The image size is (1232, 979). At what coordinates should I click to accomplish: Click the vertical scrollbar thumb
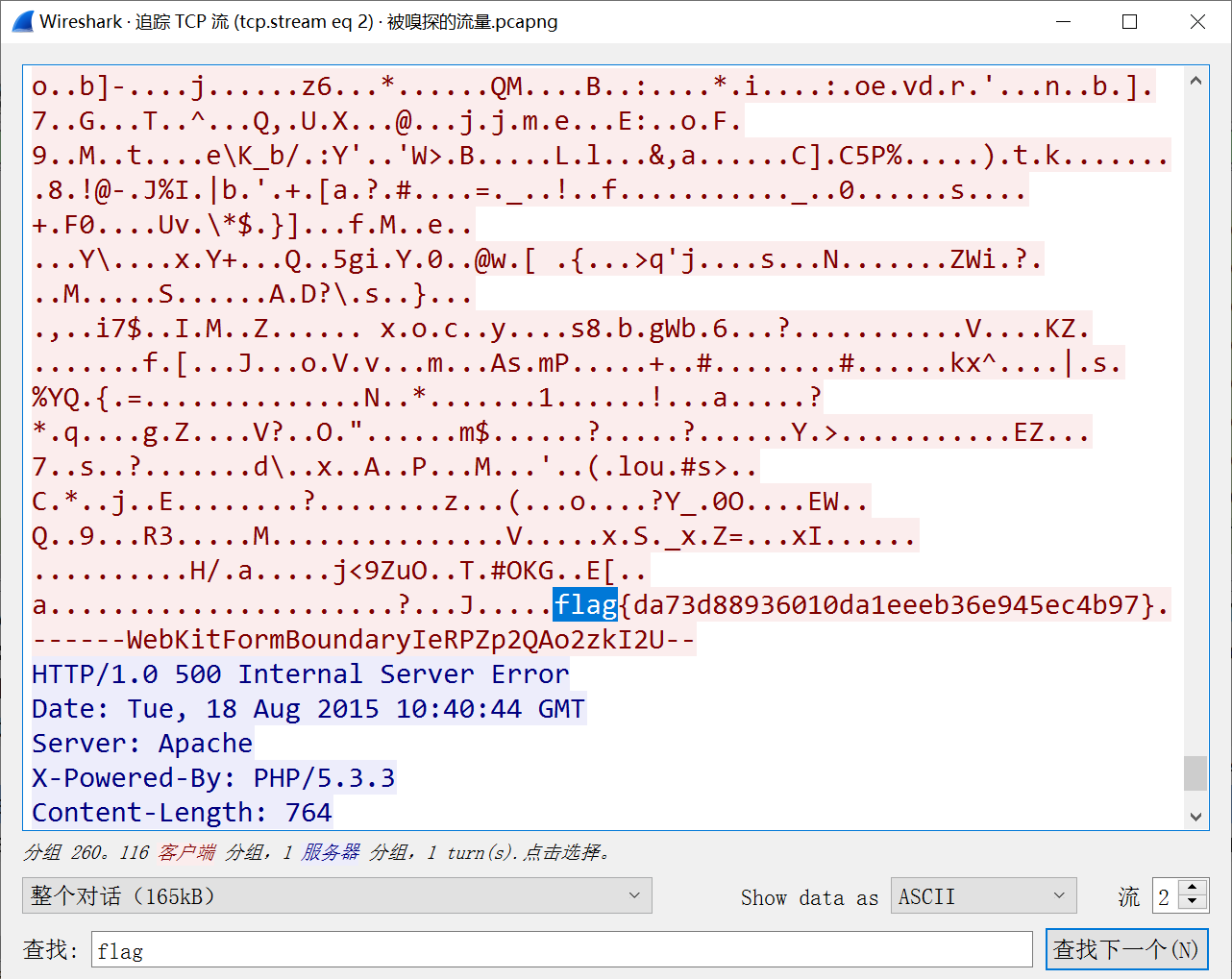point(1195,772)
